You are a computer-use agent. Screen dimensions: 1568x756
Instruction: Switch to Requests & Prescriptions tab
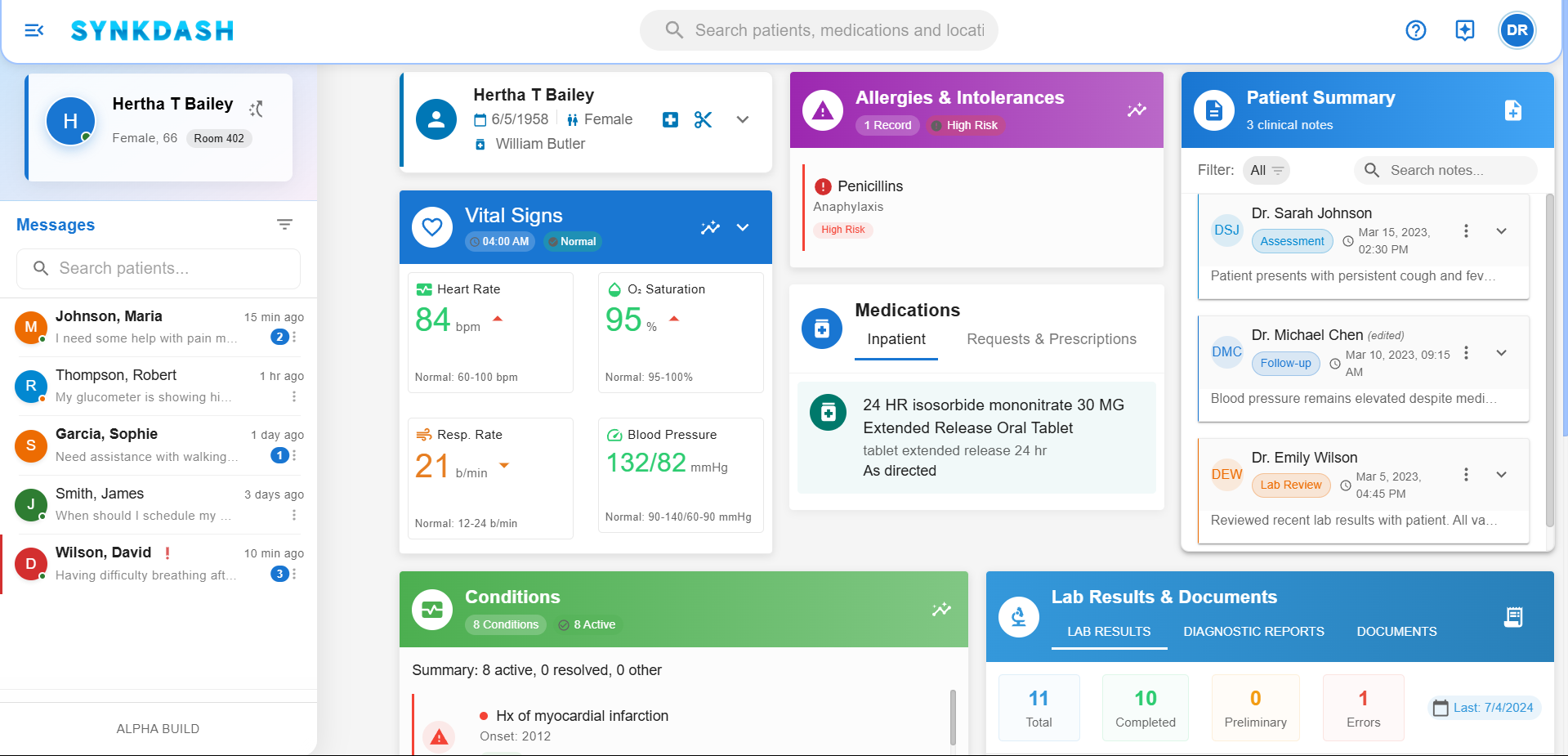(x=1052, y=340)
